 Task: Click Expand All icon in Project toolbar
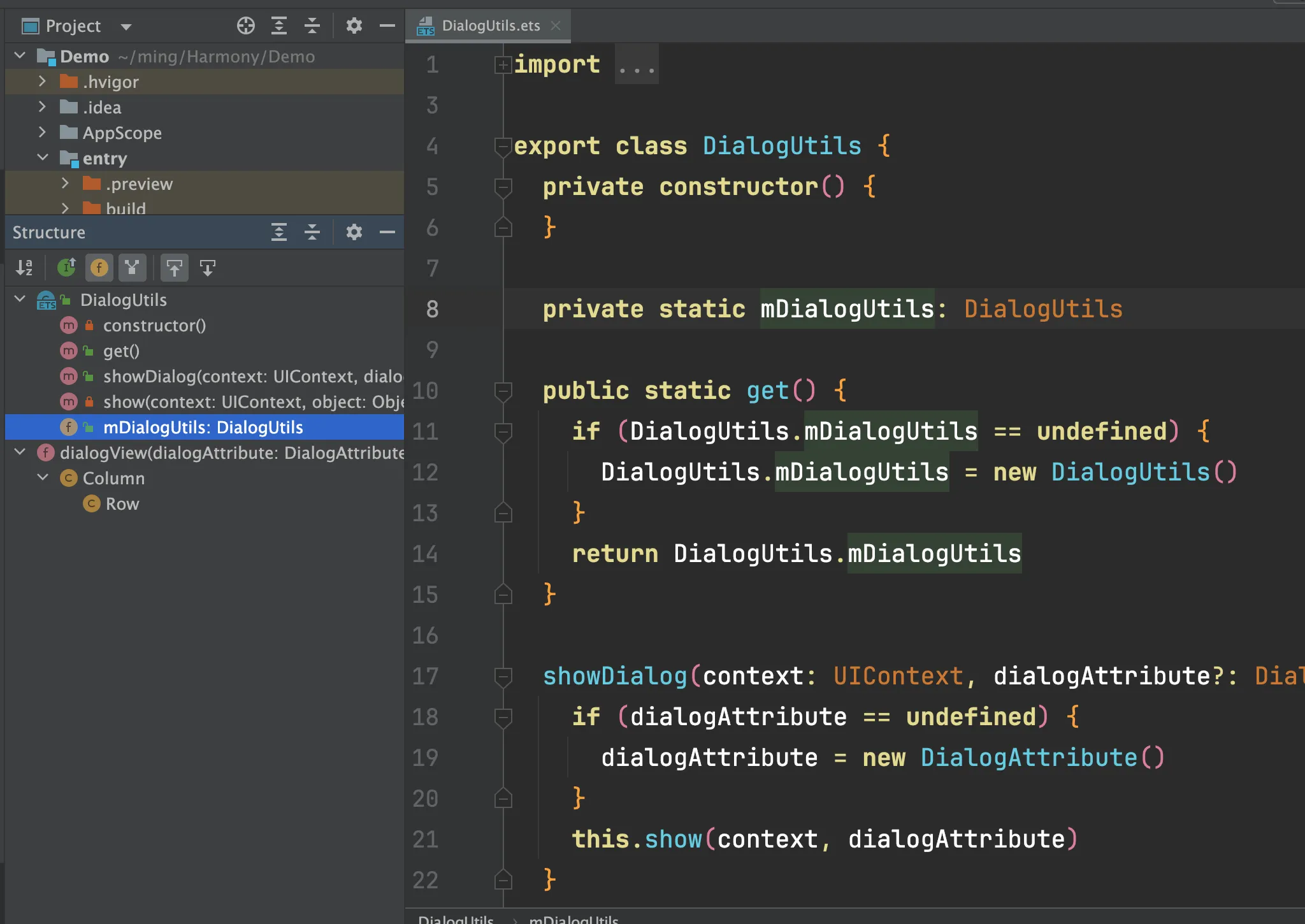pos(279,25)
